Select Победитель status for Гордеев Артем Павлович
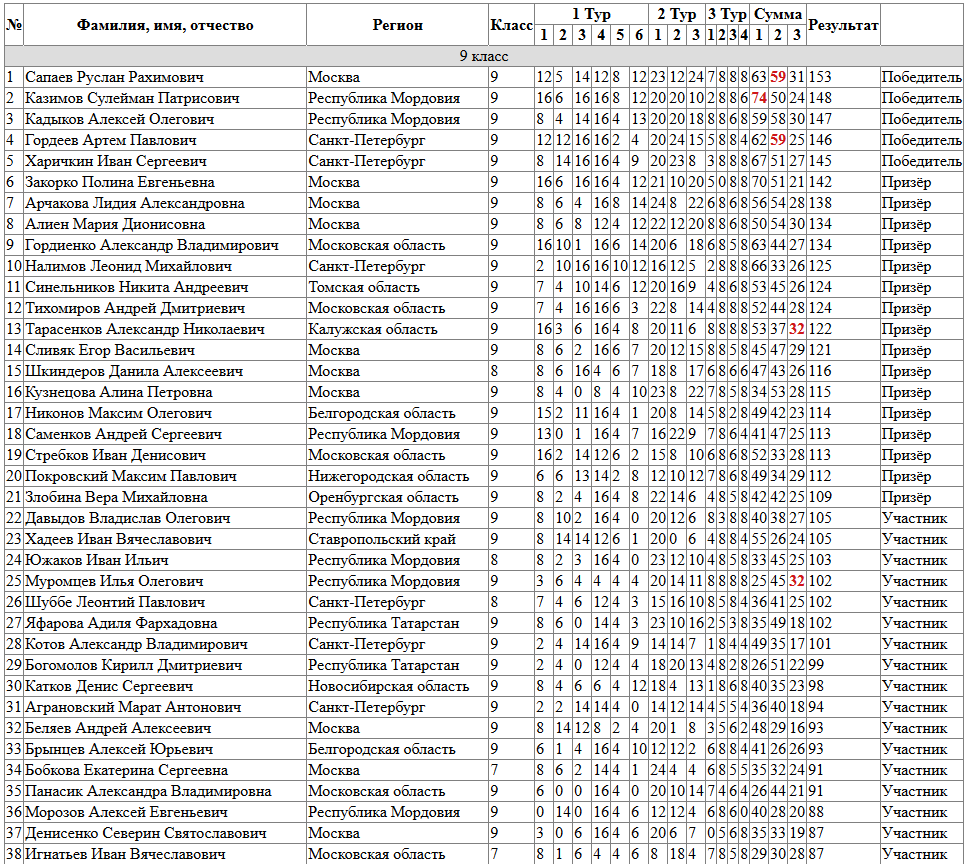 (x=921, y=140)
